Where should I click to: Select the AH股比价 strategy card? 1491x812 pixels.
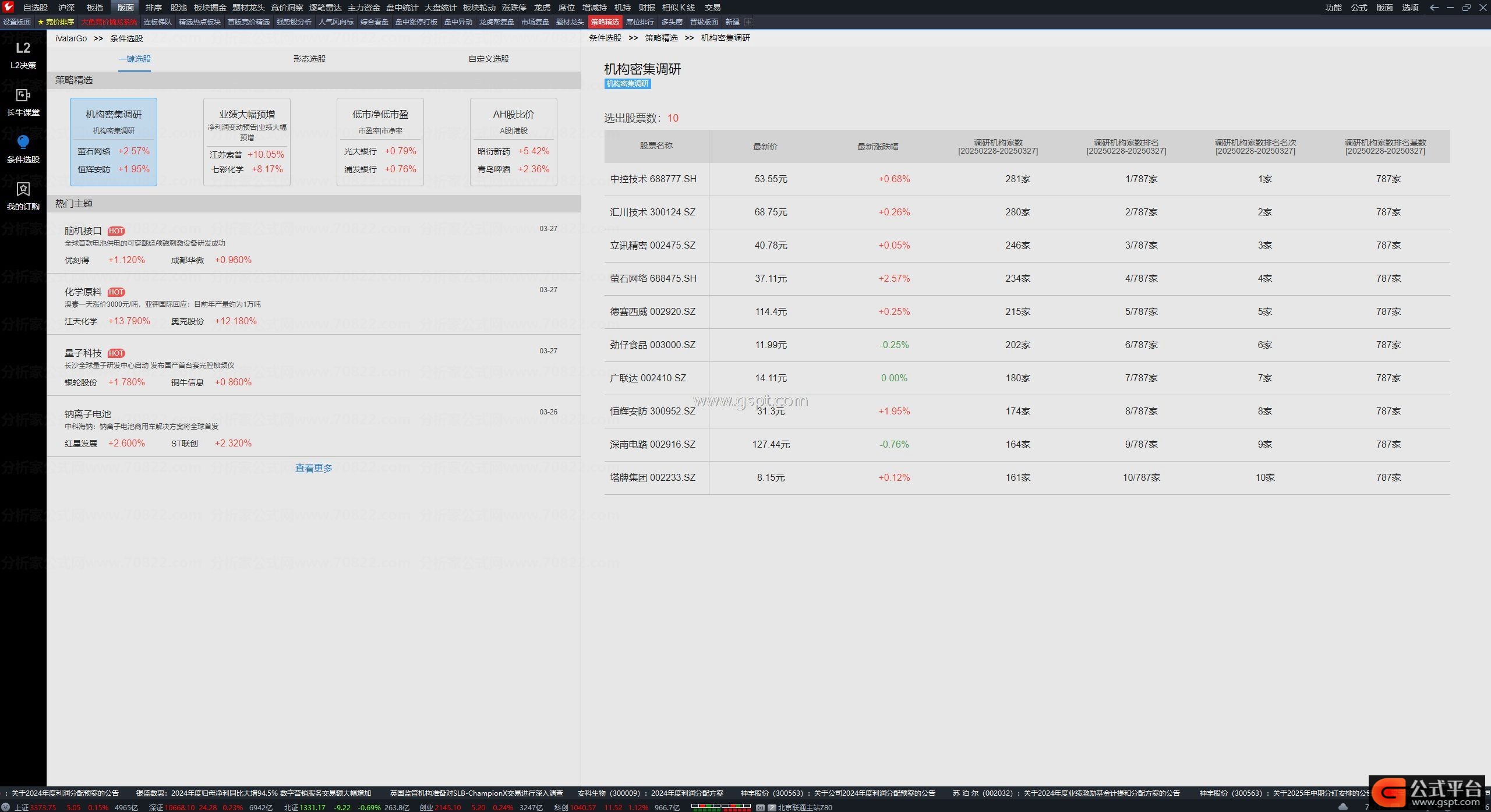tap(514, 142)
